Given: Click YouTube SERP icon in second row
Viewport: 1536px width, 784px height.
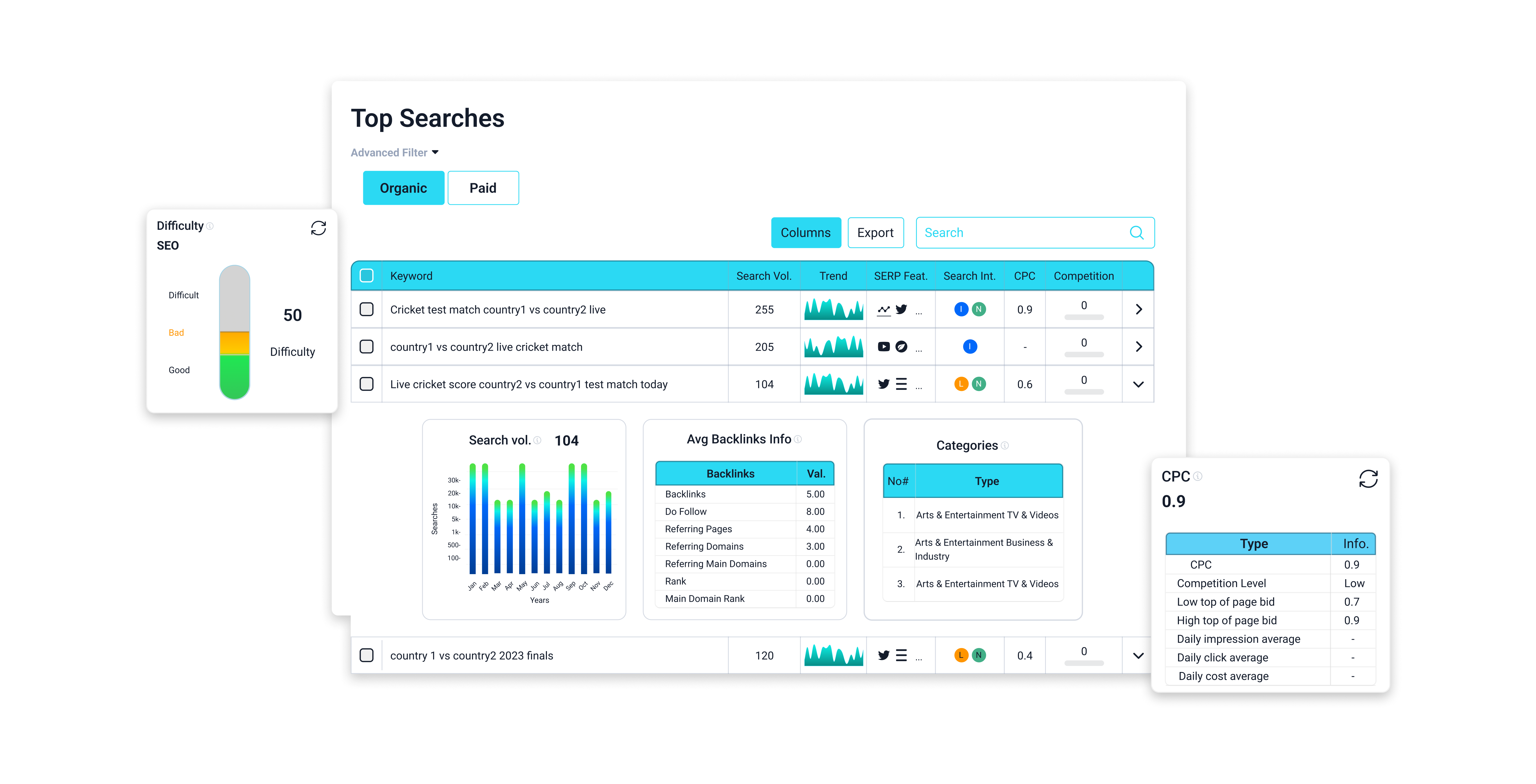Looking at the screenshot, I should coord(884,347).
